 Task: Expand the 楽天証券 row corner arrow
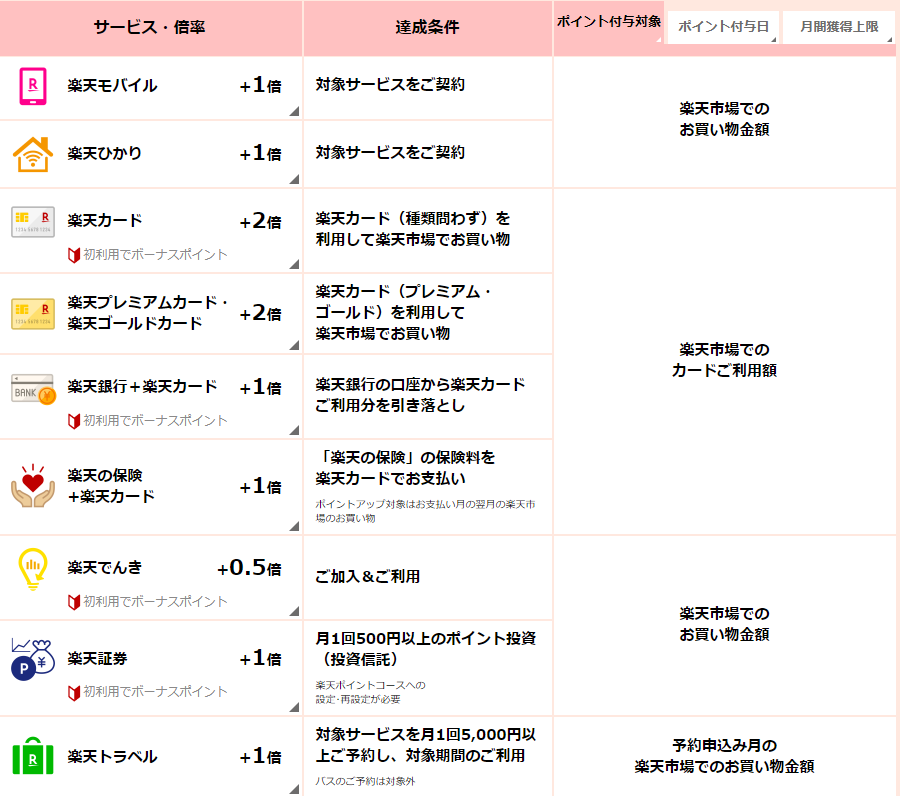[x=294, y=706]
